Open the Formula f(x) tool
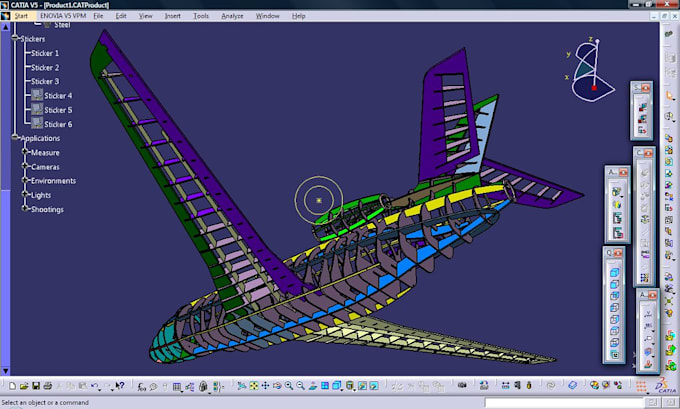This screenshot has width=680, height=409. tap(142, 386)
